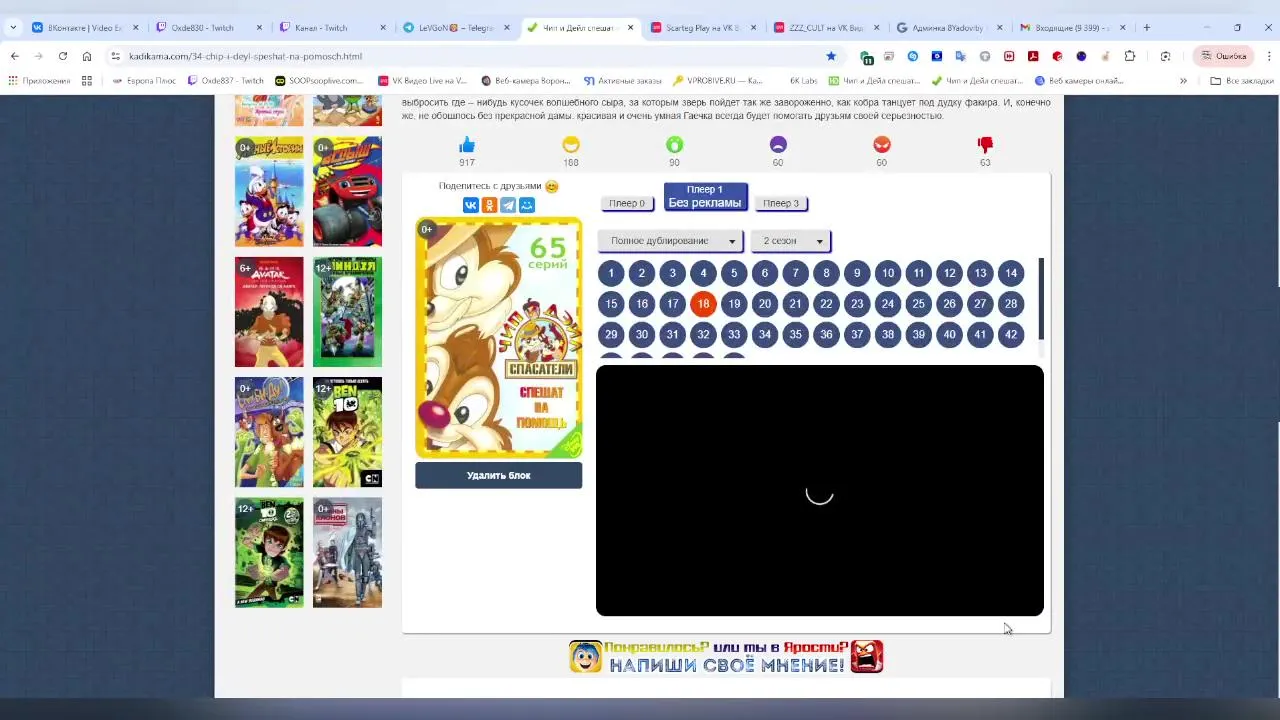
Task: Click the red angry face reaction
Action: tap(881, 145)
